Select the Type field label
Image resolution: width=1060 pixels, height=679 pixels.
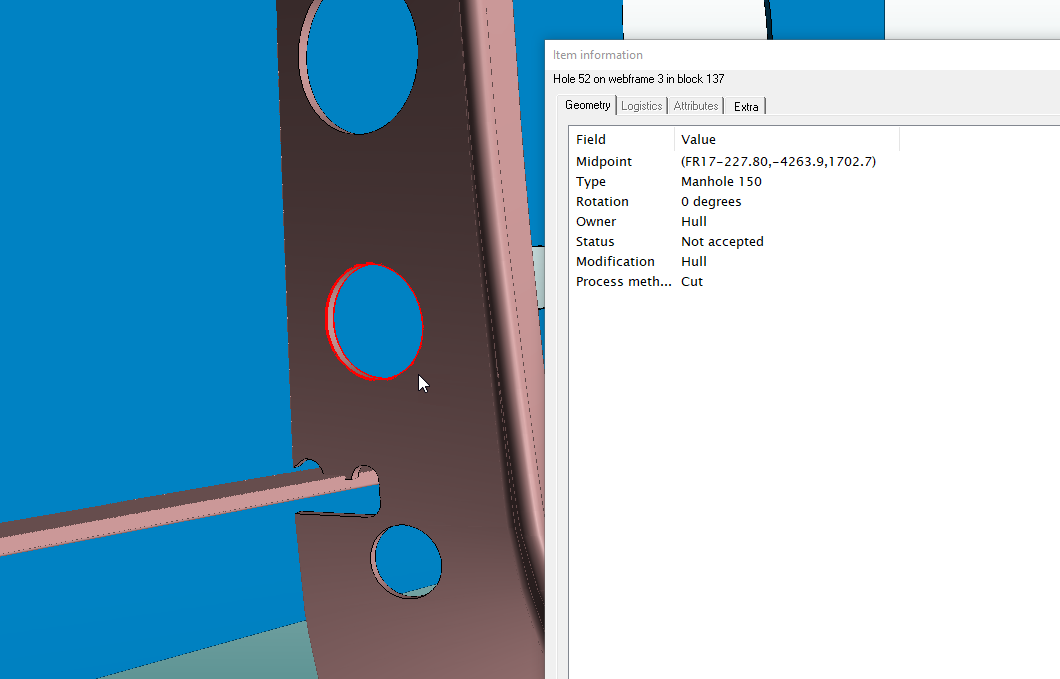click(591, 182)
